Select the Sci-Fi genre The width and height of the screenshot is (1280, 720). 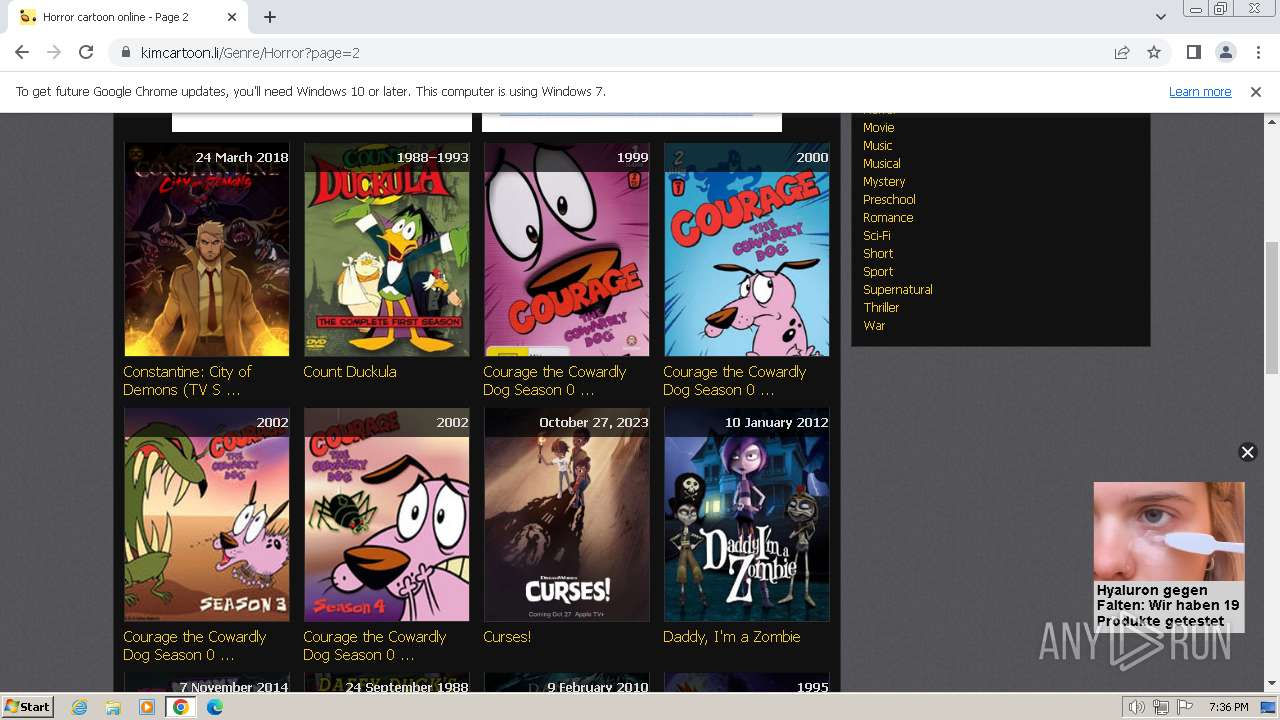[x=877, y=235]
